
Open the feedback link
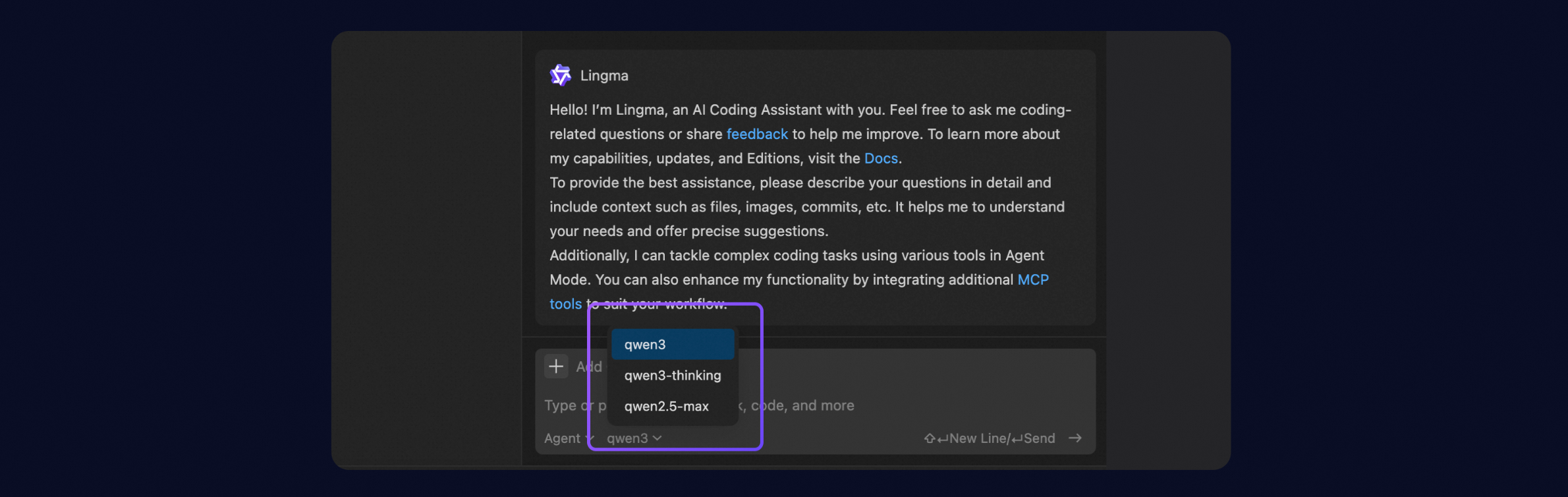(x=757, y=134)
